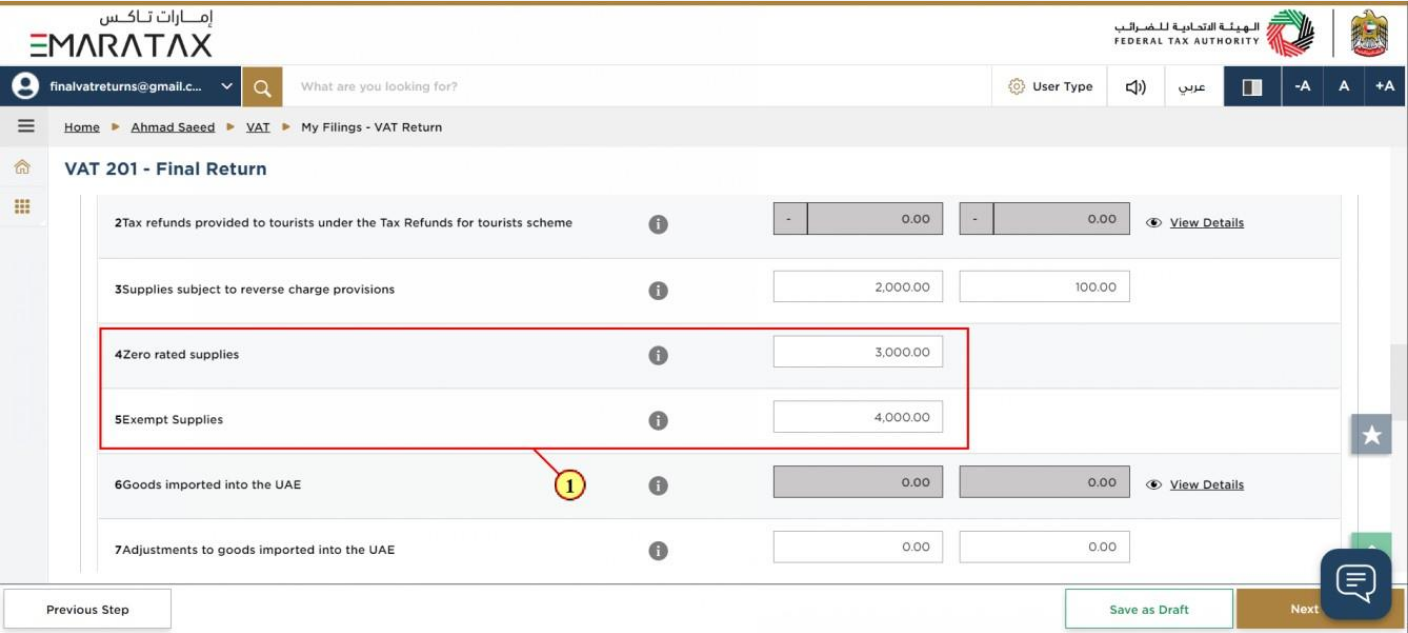1408x633 pixels.
Task: Show info for Zero rated supplies
Action: click(x=658, y=356)
